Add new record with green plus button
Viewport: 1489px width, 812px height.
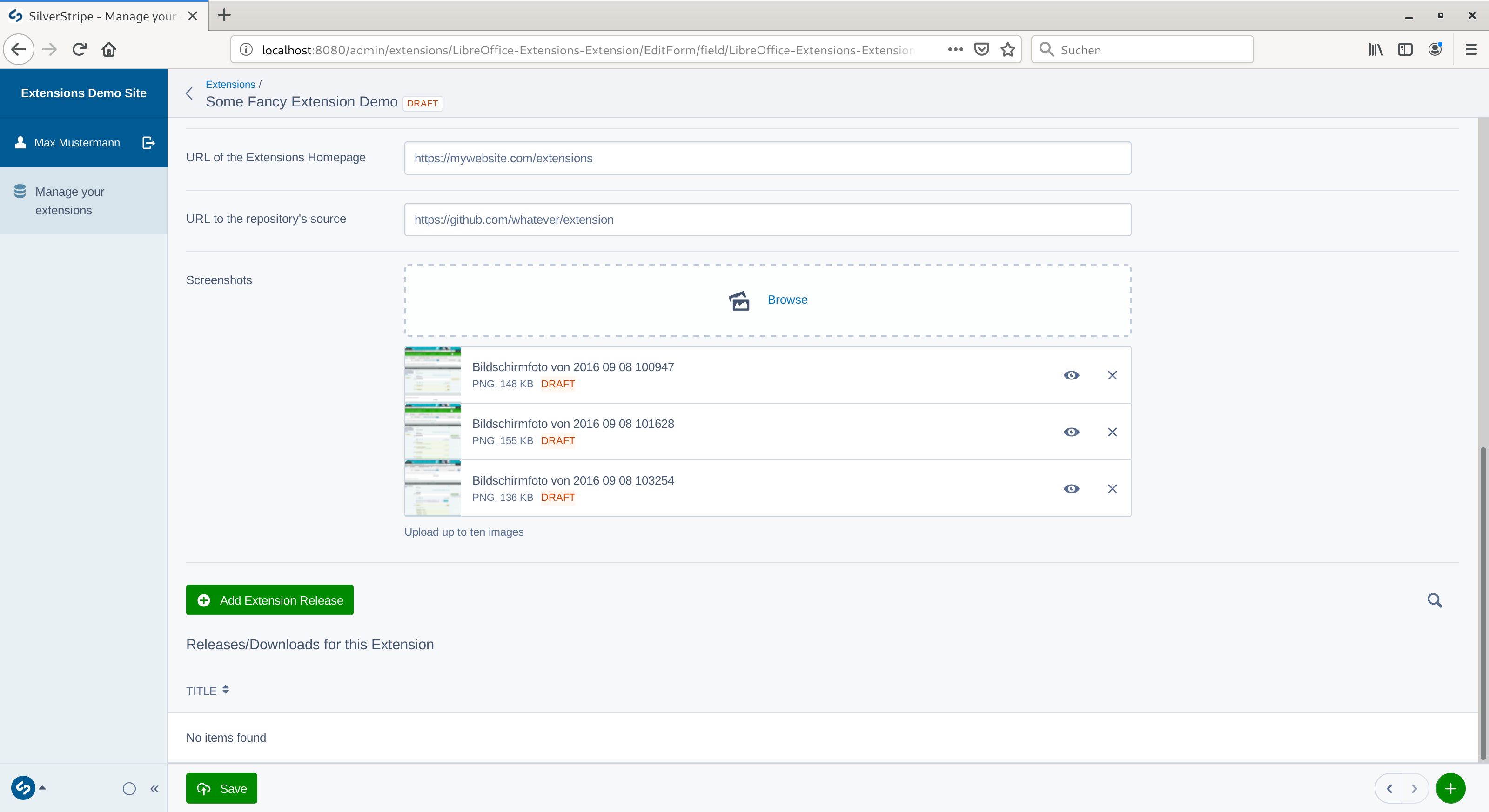coord(1450,788)
